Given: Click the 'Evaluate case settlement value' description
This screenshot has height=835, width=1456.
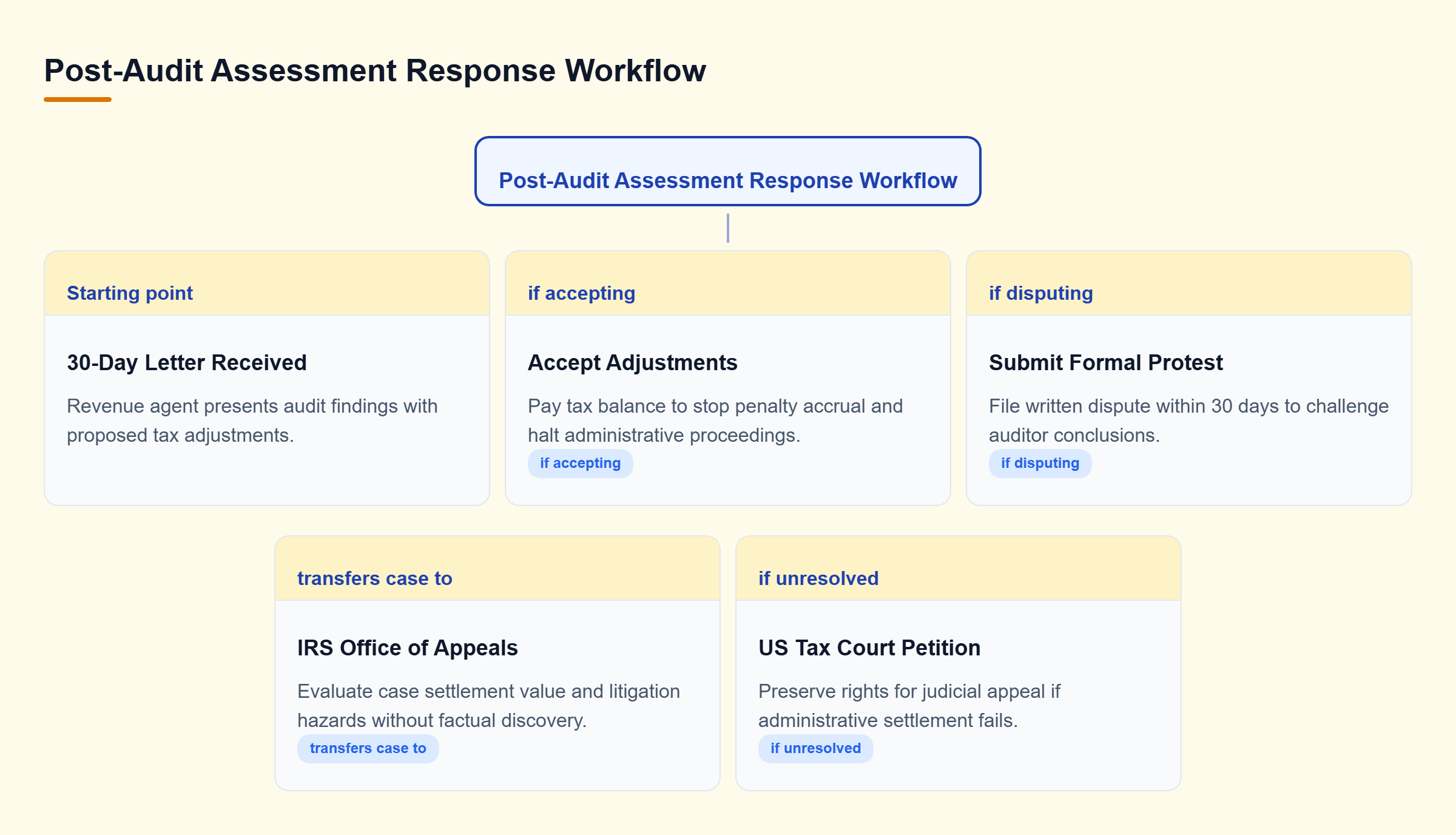Looking at the screenshot, I should 489,706.
